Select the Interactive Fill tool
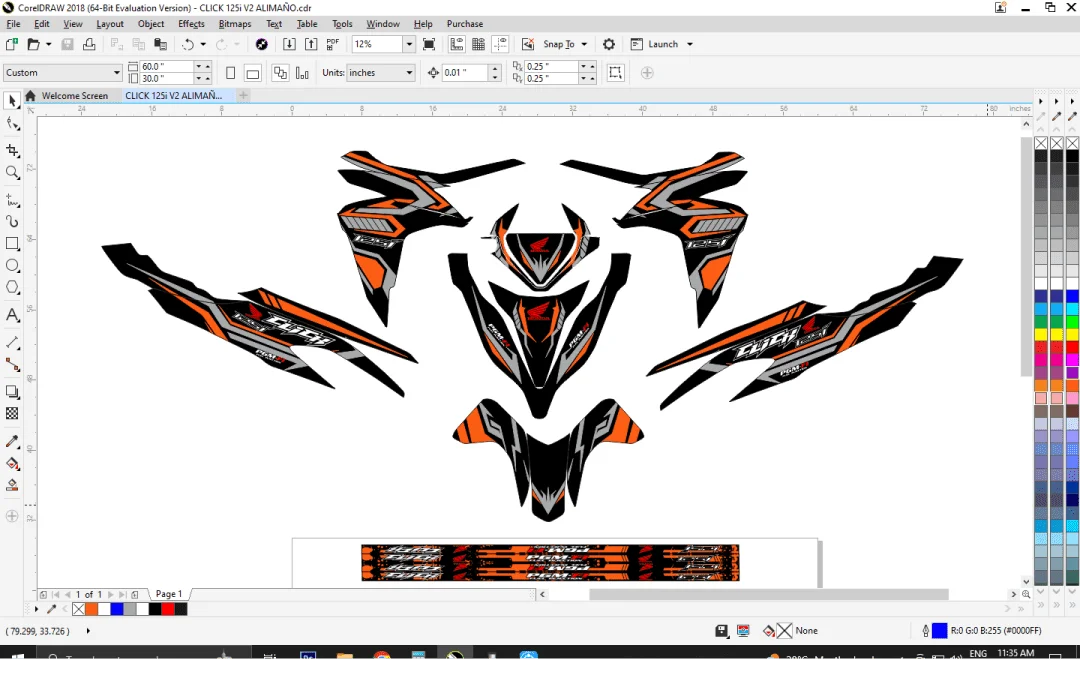Image resolution: width=1080 pixels, height=675 pixels. coord(12,464)
